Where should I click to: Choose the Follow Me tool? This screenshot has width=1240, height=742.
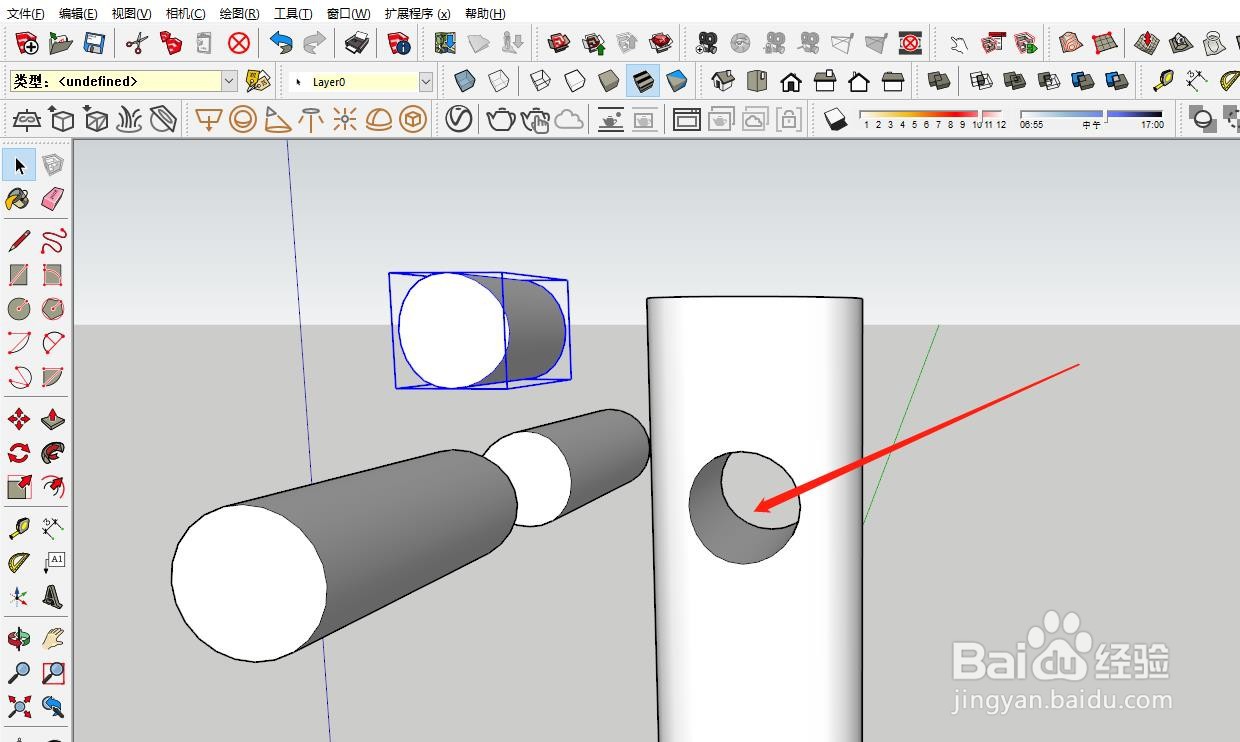click(53, 453)
